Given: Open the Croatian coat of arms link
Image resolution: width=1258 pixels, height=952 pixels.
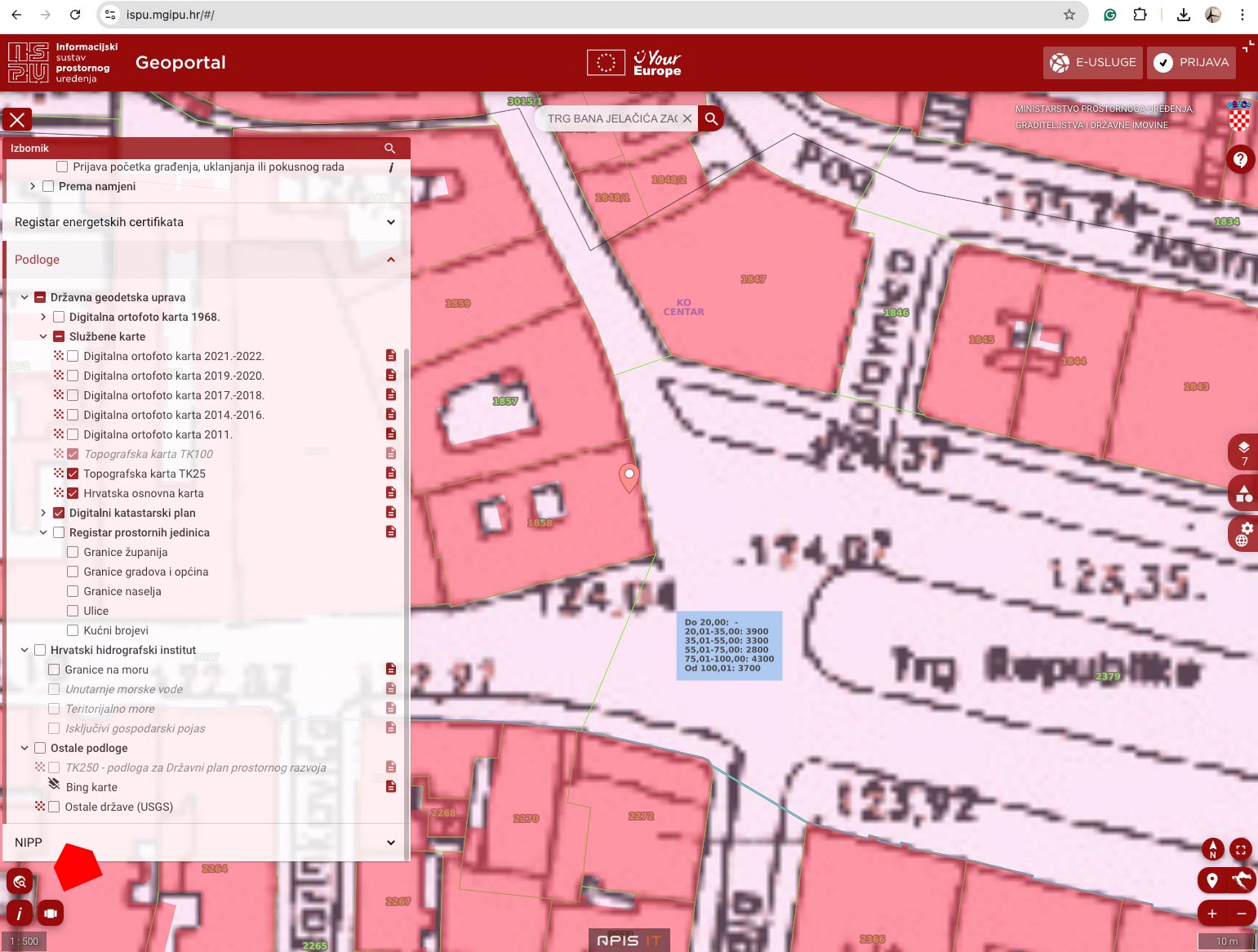Looking at the screenshot, I should [1239, 115].
